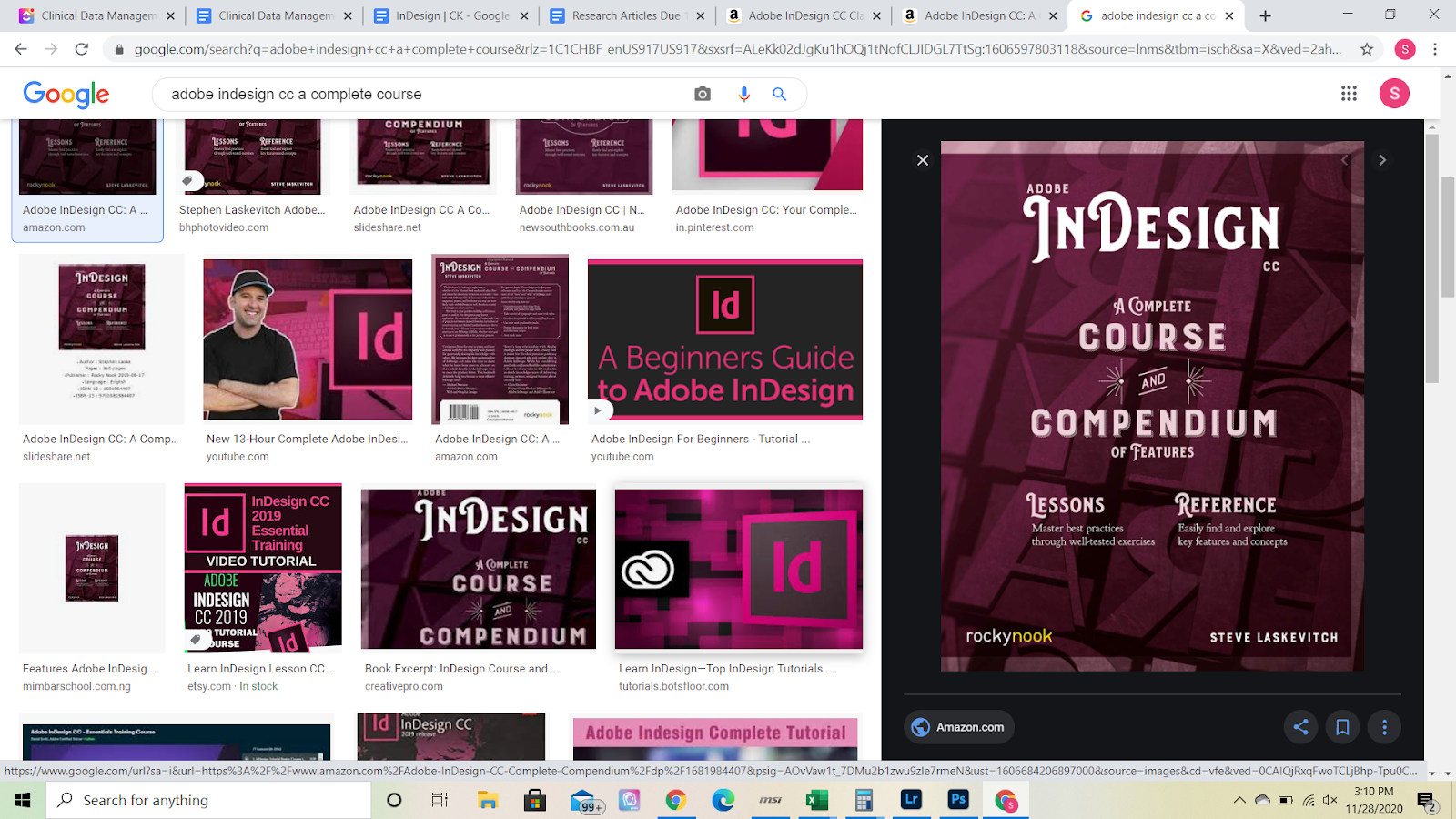Visit the Amazon.com source button
This screenshot has height=819, width=1456.
[959, 727]
